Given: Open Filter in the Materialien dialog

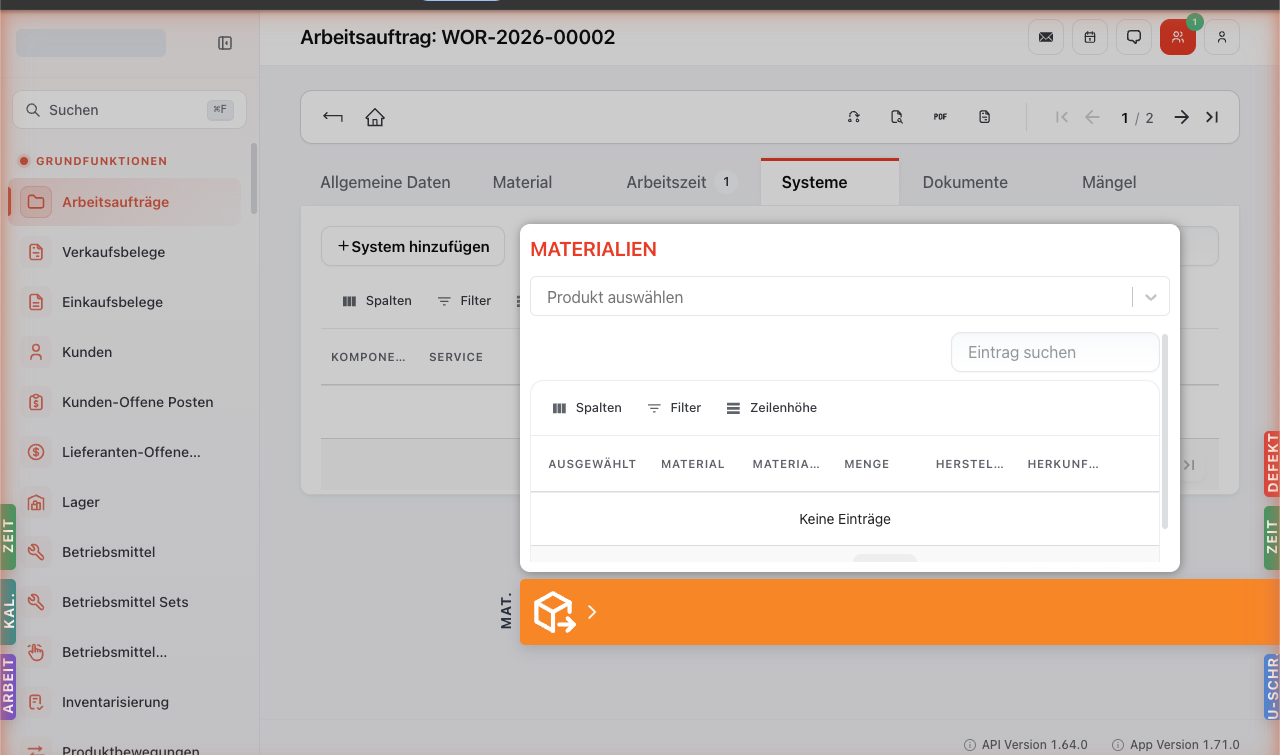Looking at the screenshot, I should (x=674, y=408).
